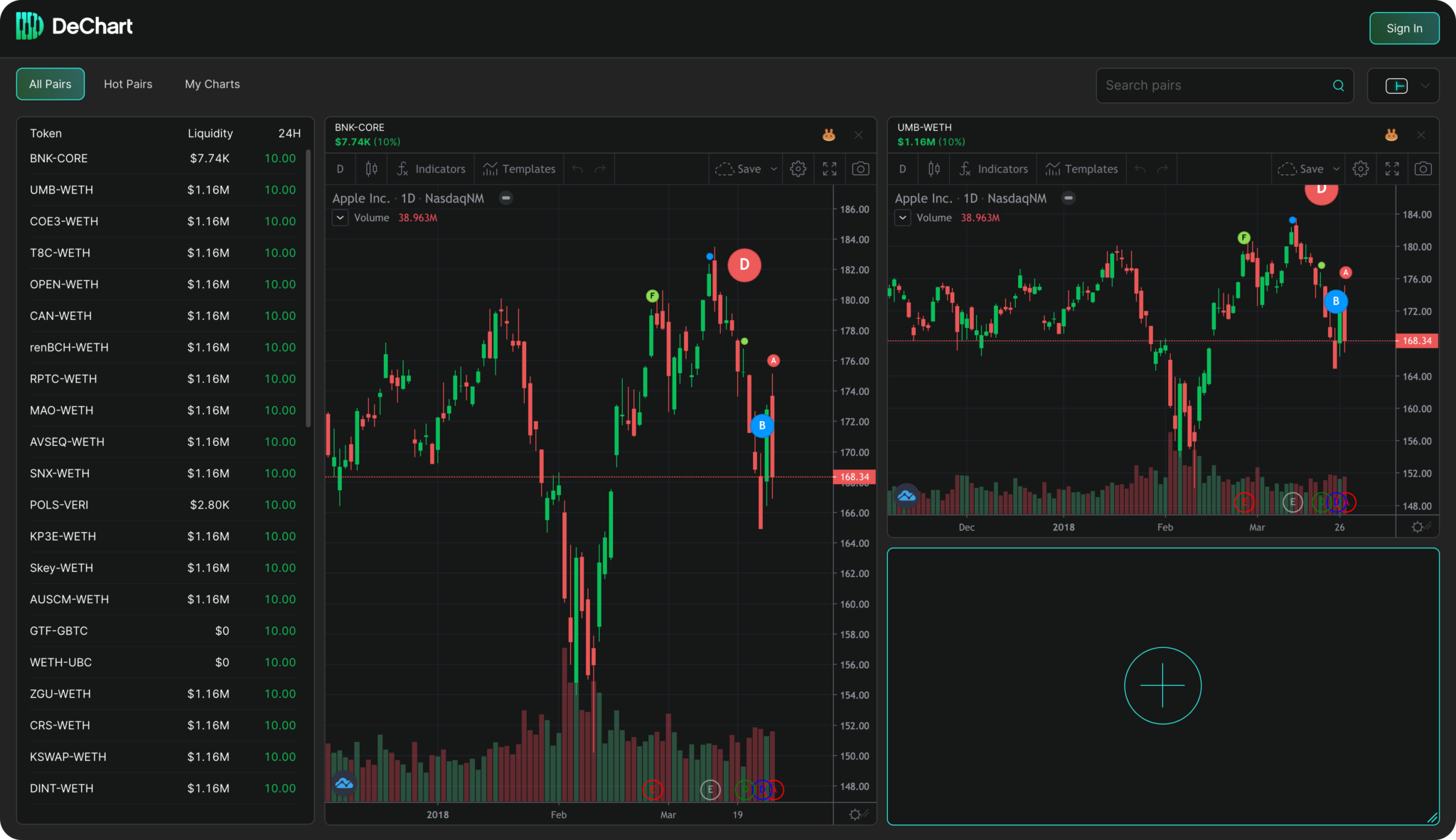Image resolution: width=1456 pixels, height=840 pixels.
Task: Click blue B marker on UMB-WETH chart
Action: (x=1336, y=302)
